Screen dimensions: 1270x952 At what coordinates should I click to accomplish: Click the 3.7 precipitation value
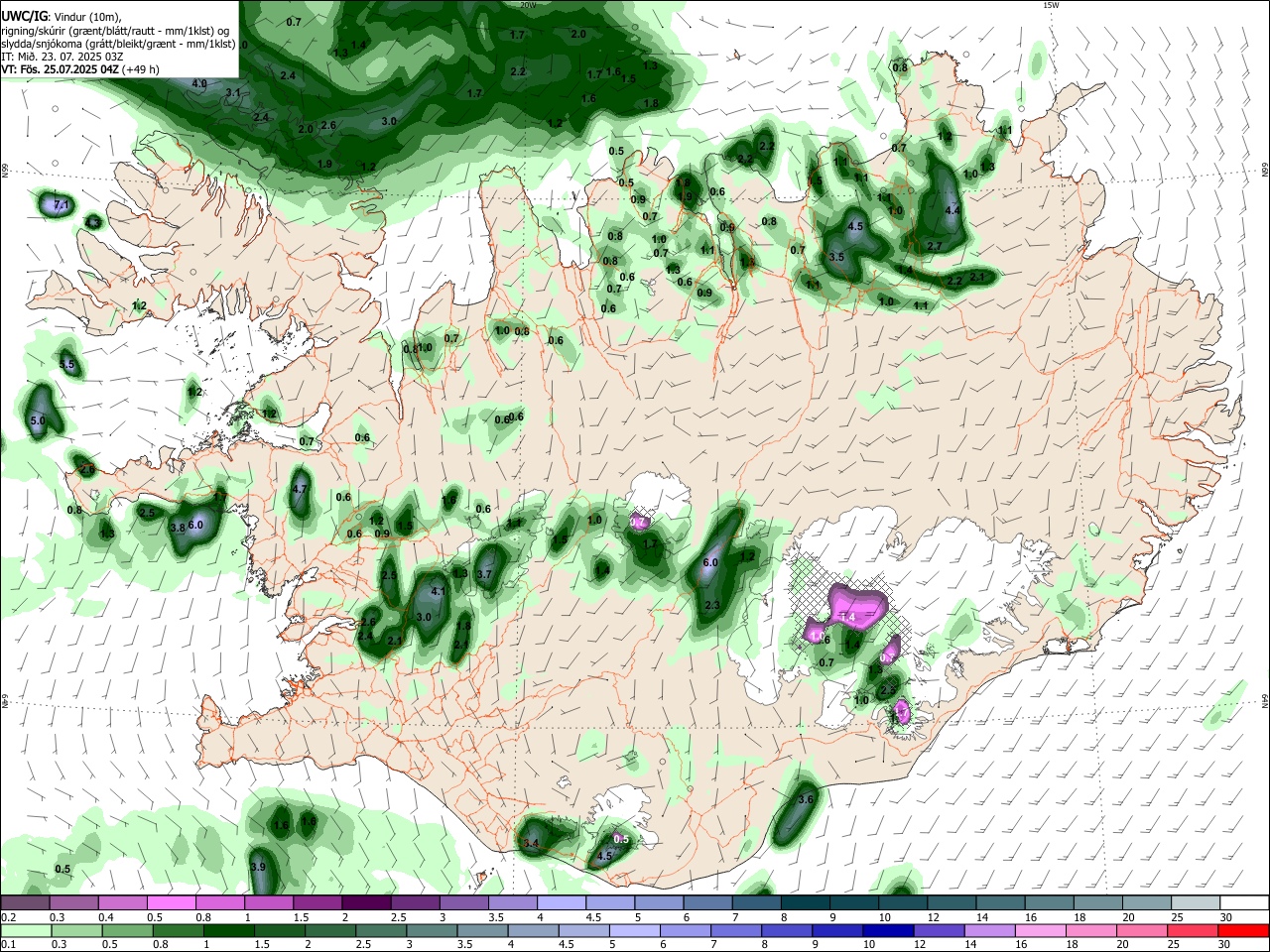pos(484,575)
